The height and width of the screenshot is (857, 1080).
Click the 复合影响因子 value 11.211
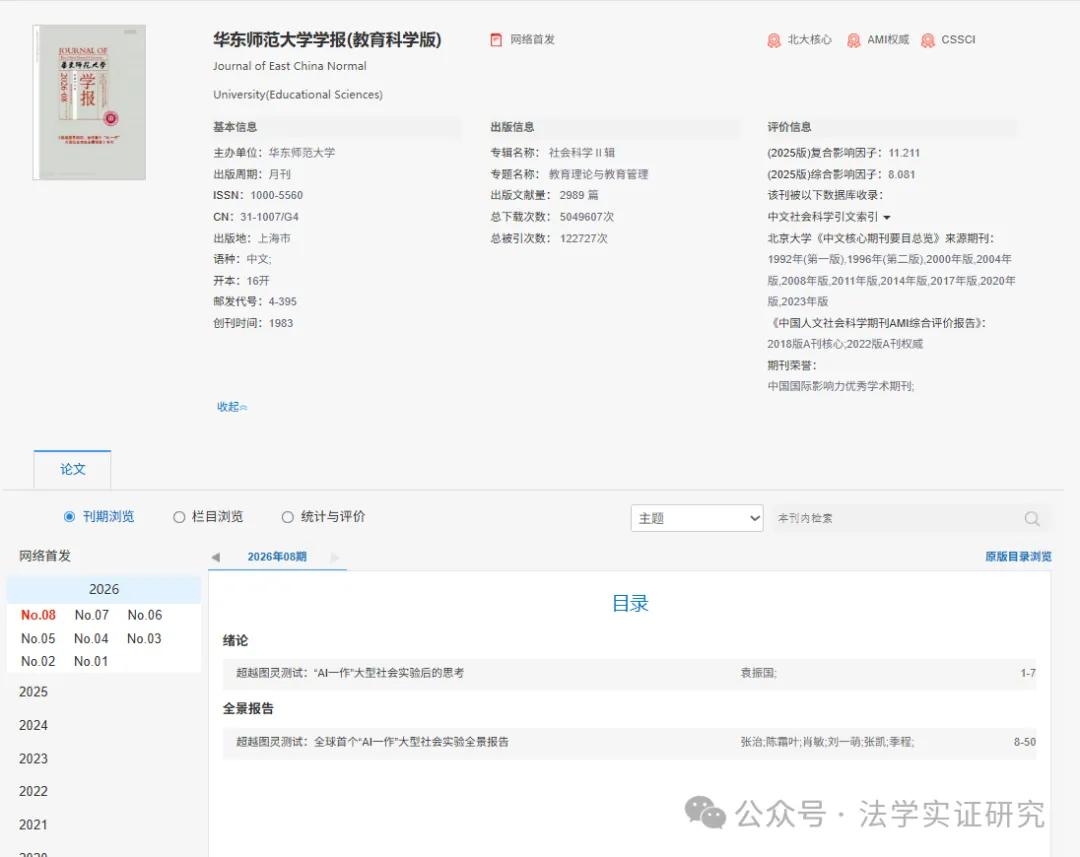pyautogui.click(x=904, y=153)
